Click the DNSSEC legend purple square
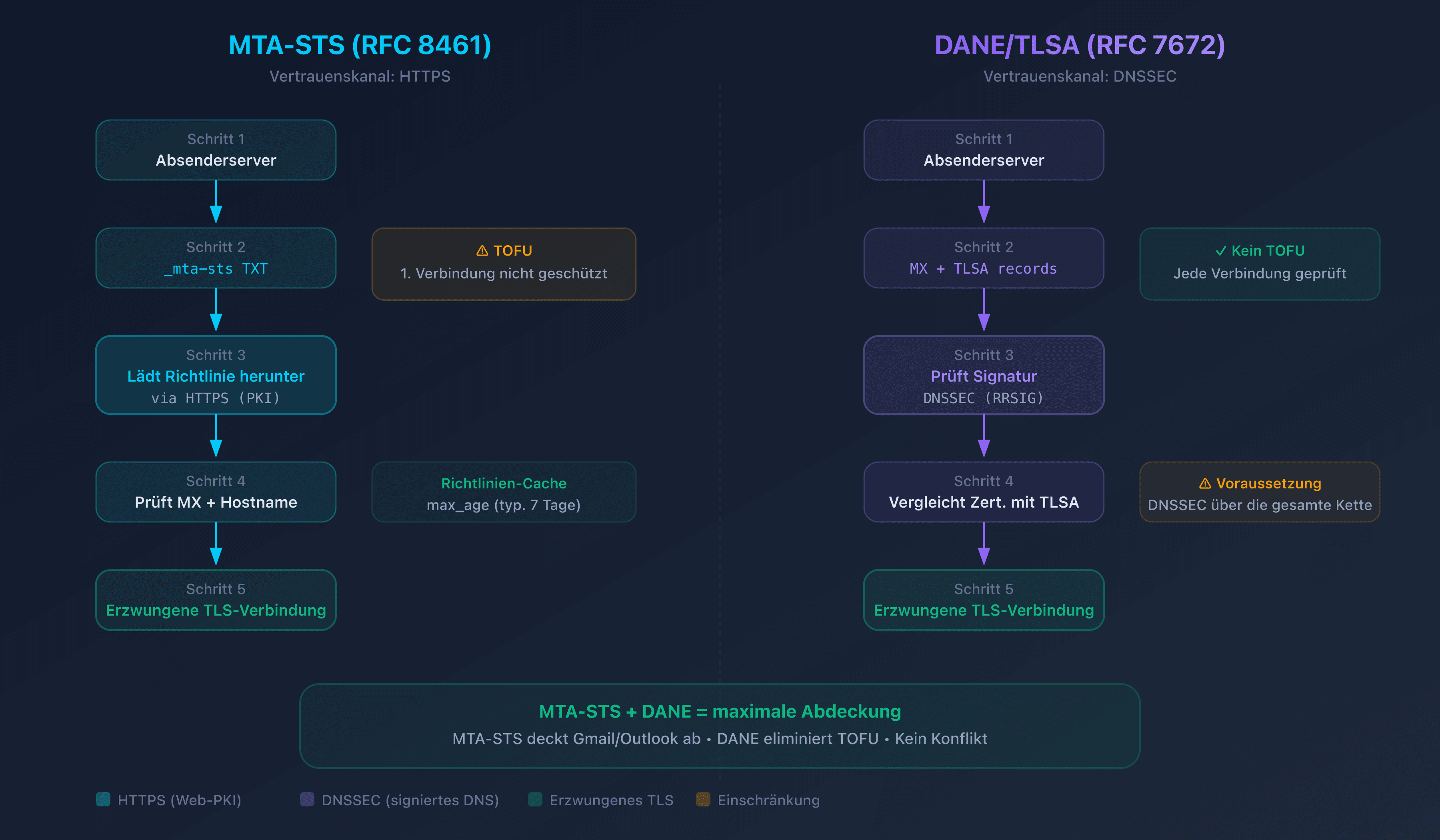This screenshot has height=840, width=1440. coord(307,800)
